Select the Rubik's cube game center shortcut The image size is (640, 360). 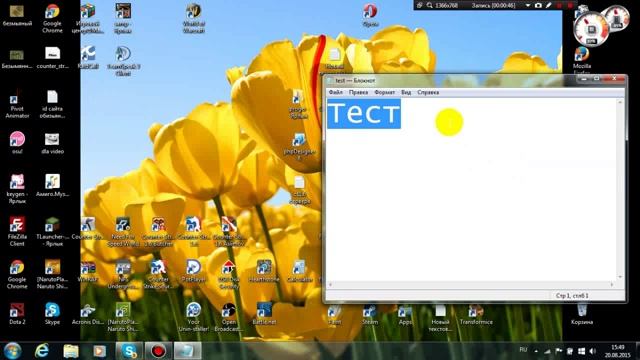[x=87, y=18]
